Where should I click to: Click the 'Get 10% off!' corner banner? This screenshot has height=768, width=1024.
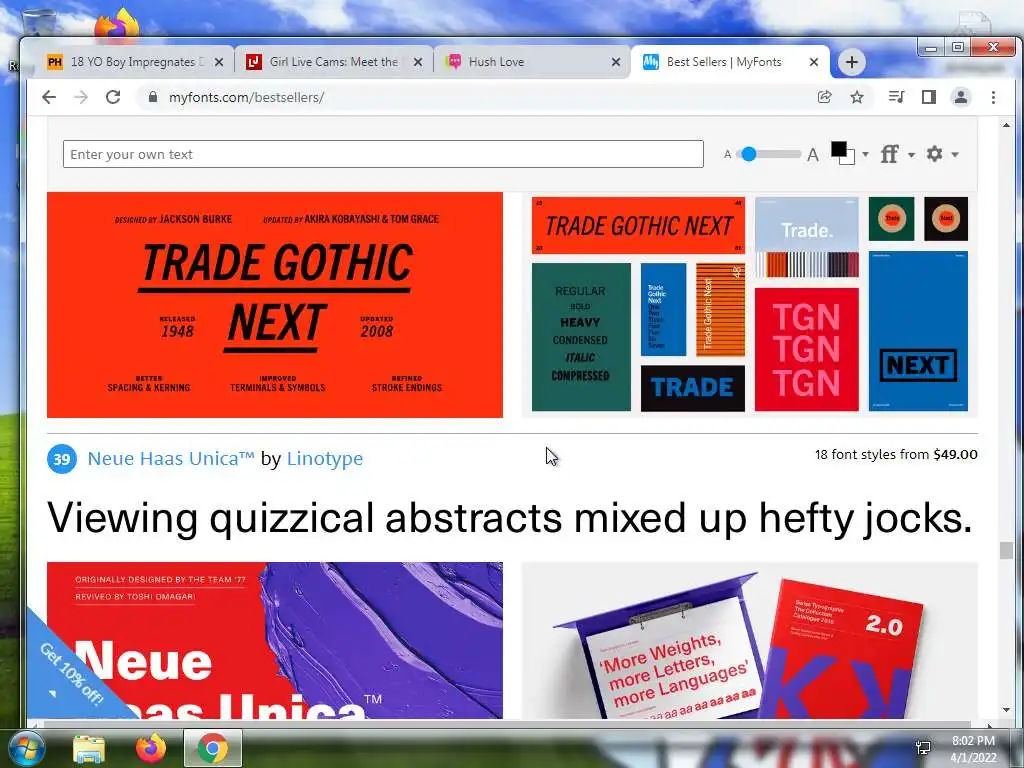pos(71,674)
